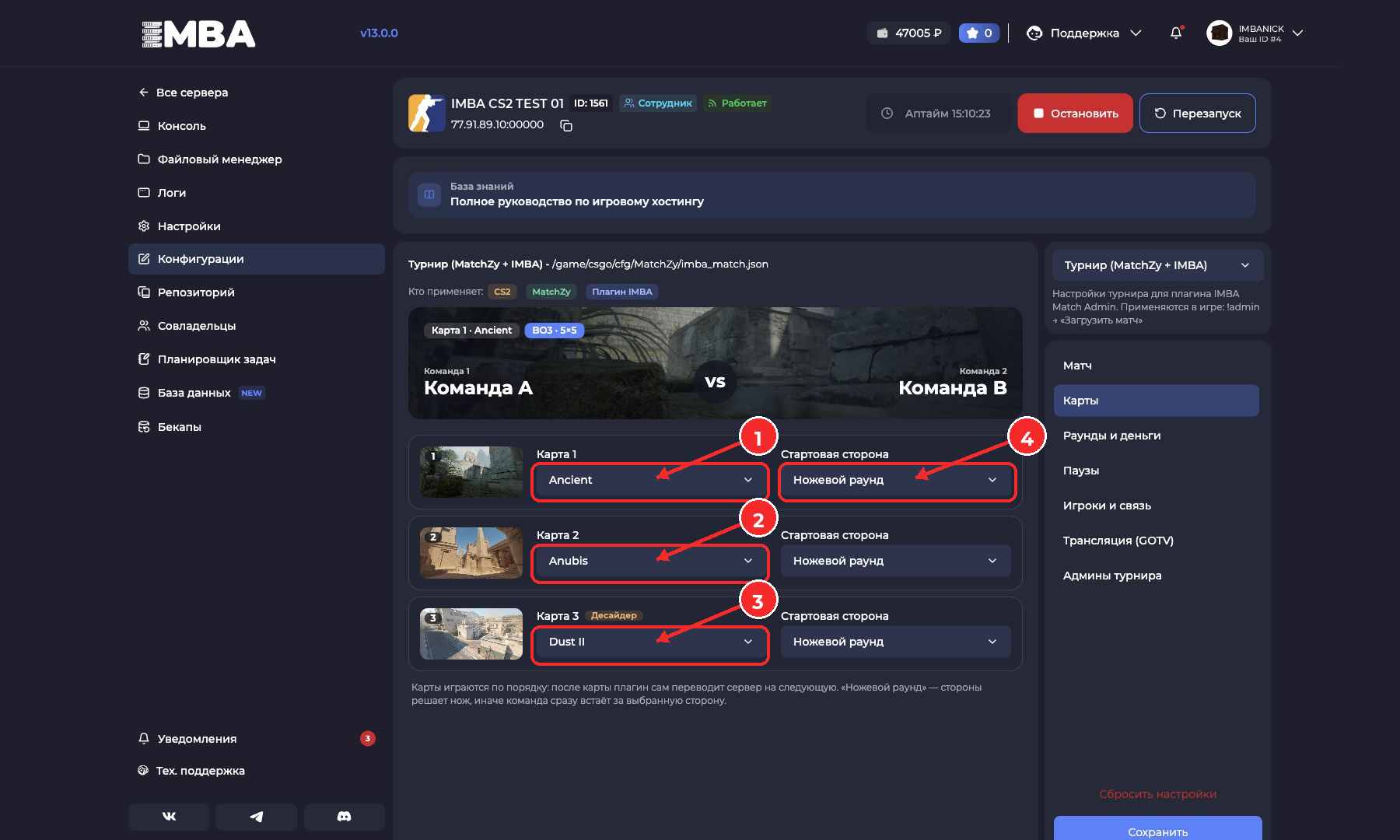Screen dimensions: 1400x840
Task: Click the VK social icon
Action: click(x=169, y=817)
